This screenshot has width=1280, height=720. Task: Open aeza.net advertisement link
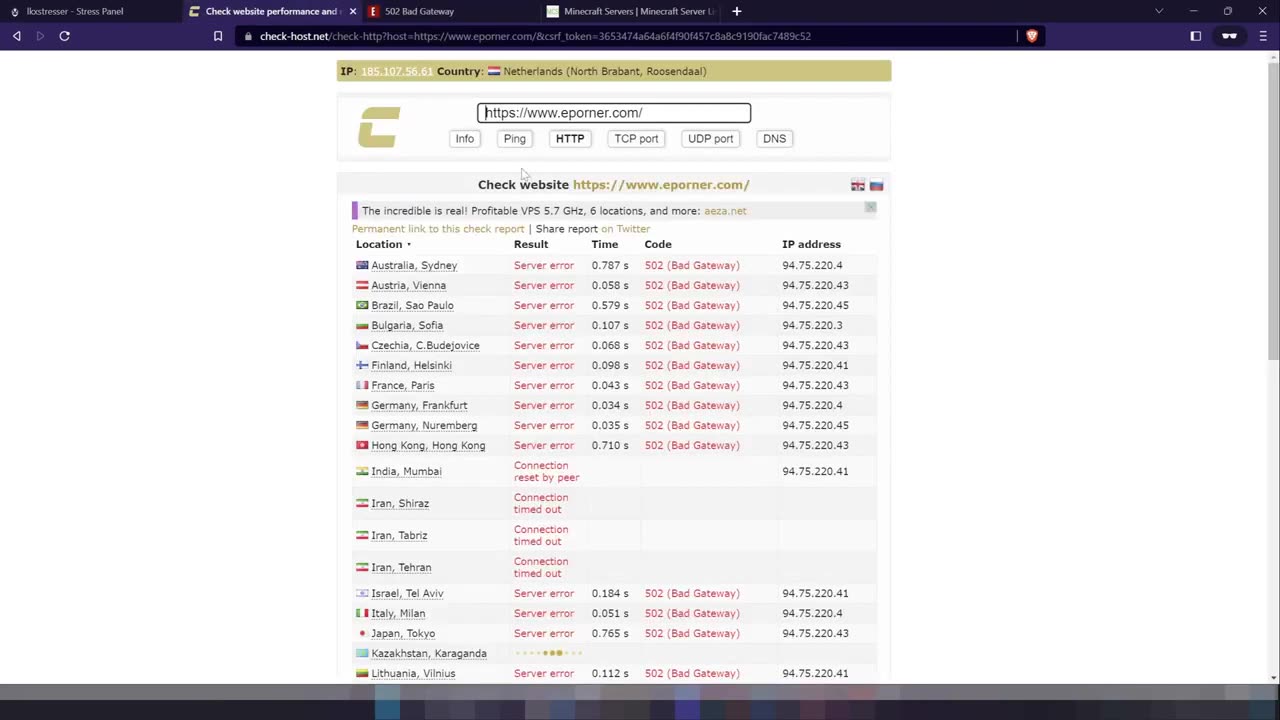pos(725,211)
